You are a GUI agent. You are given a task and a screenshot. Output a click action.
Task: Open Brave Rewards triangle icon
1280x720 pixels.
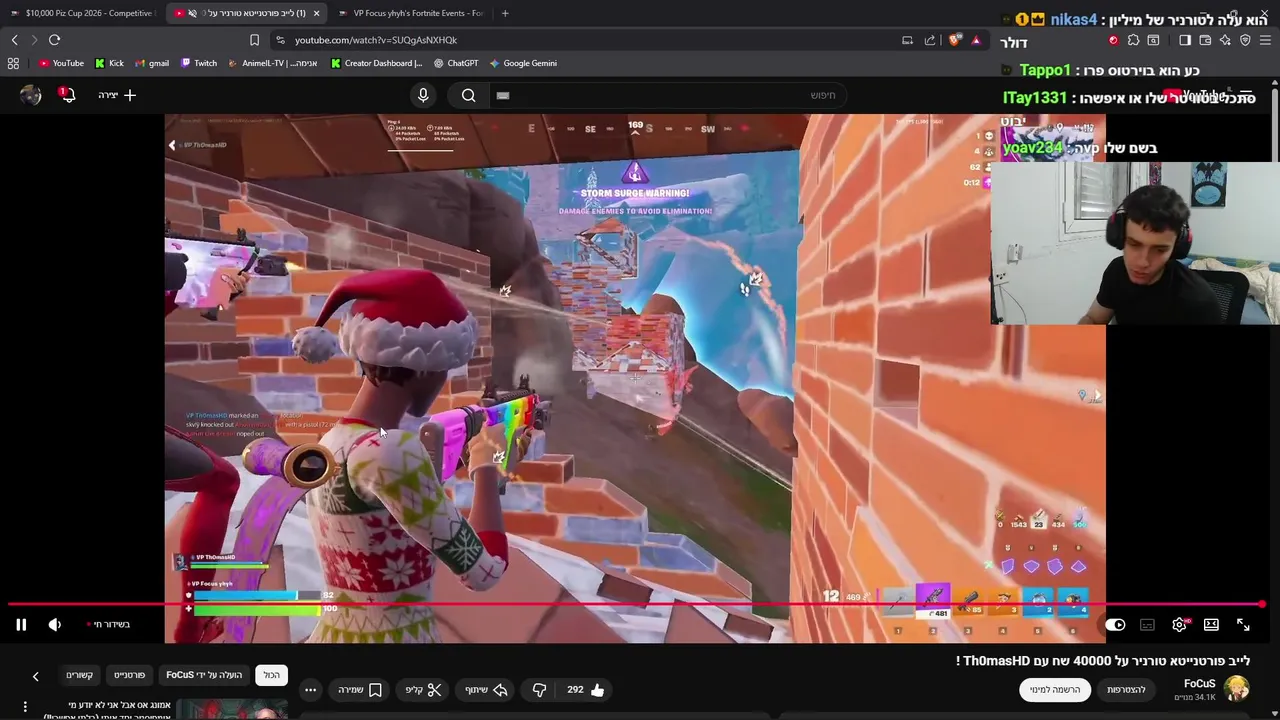pos(976,40)
